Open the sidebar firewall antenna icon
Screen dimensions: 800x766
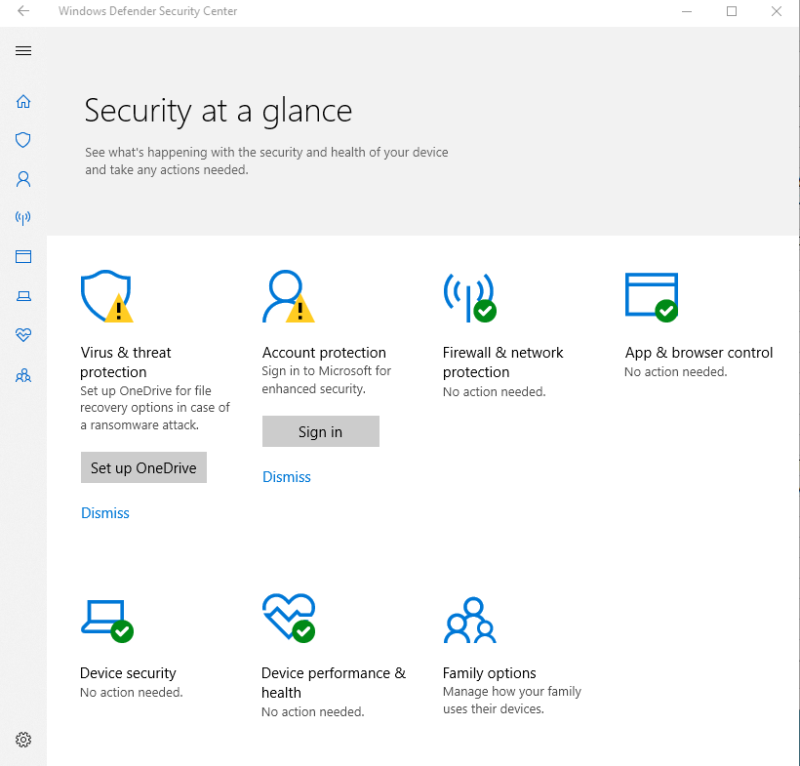click(x=23, y=218)
